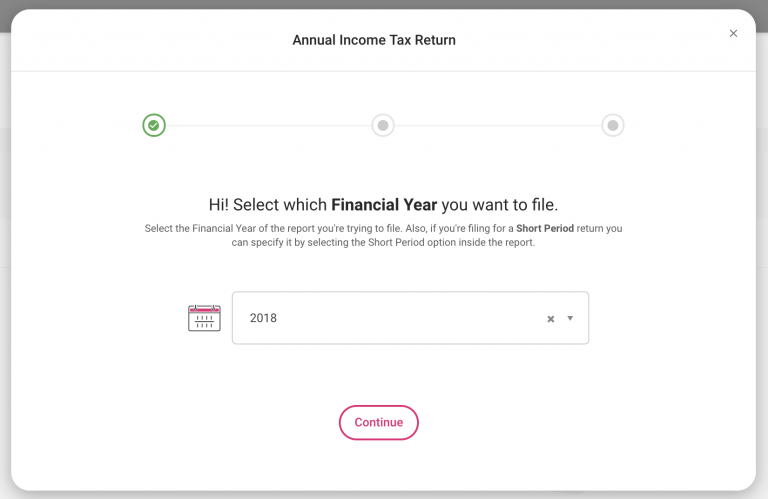
Task: Expand the year dropdown arrow
Action: (570, 318)
